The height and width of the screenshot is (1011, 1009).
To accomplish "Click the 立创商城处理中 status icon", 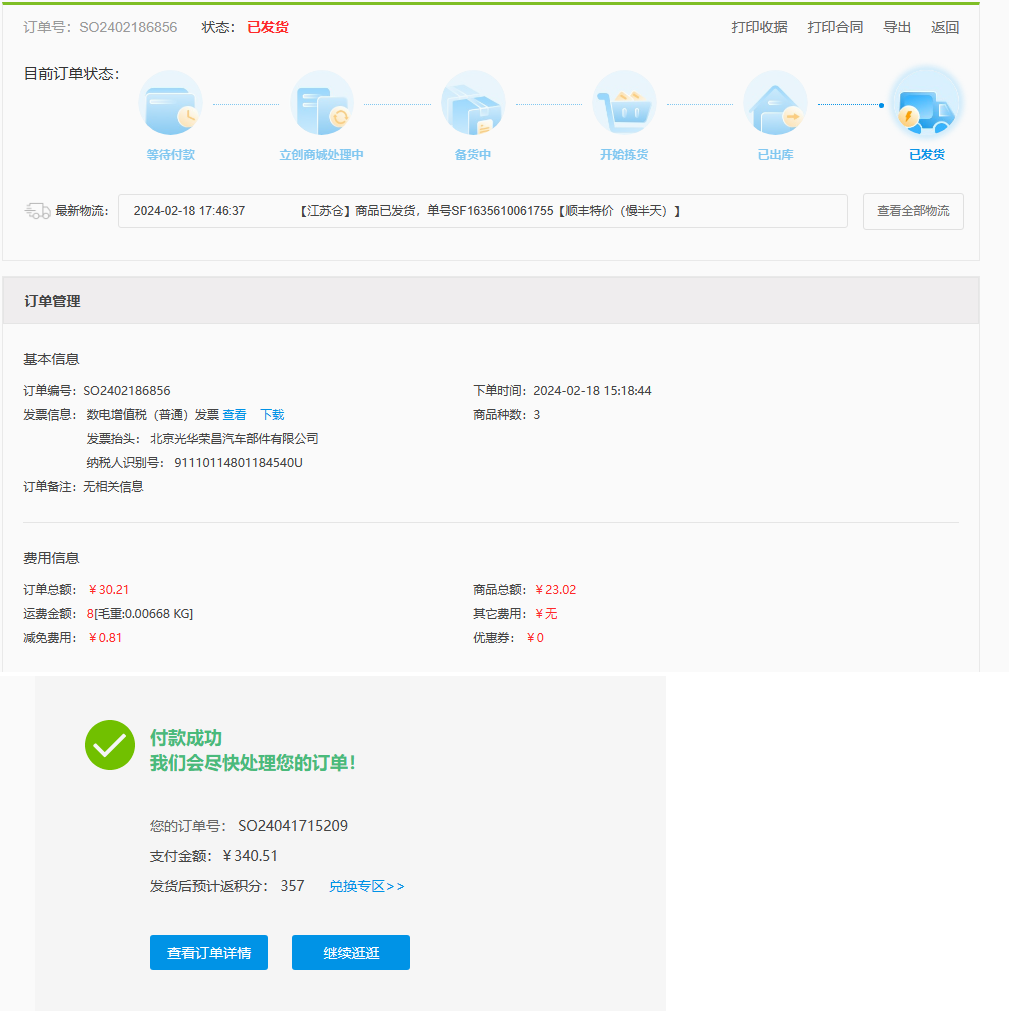I will pyautogui.click(x=322, y=103).
